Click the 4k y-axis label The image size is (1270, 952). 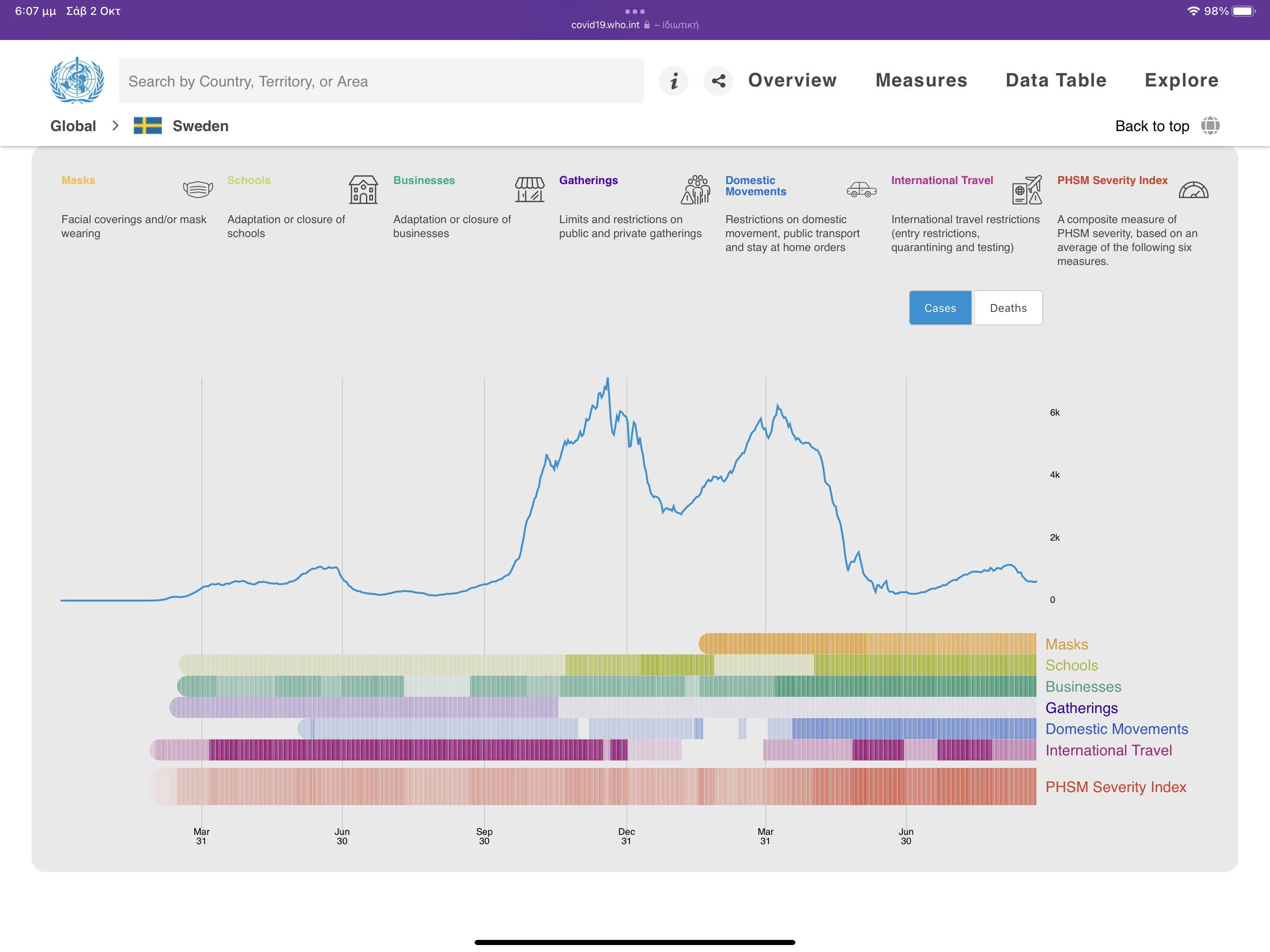point(1054,475)
